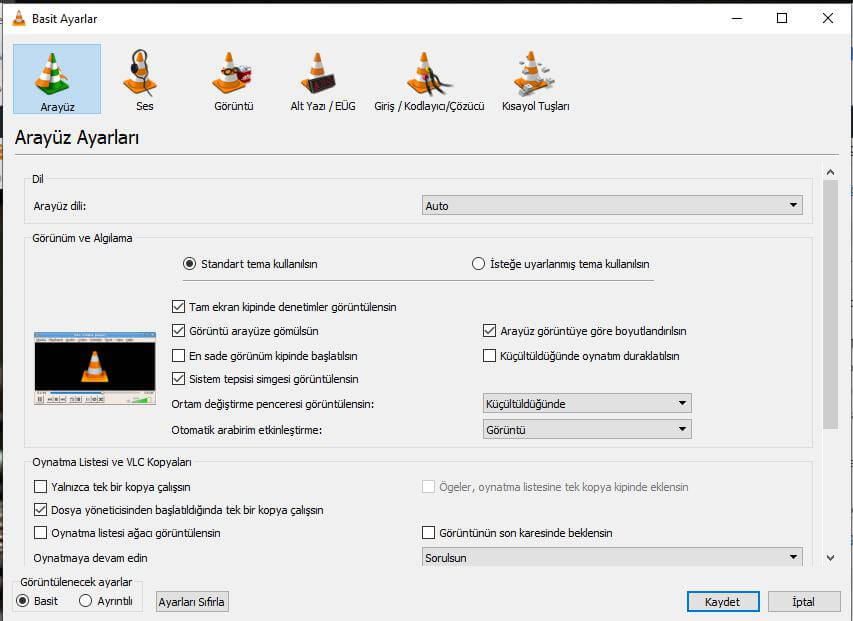Click the Oynatma Listesi ve VLC Kopyaları label
853x621 pixels.
[x=112, y=462]
